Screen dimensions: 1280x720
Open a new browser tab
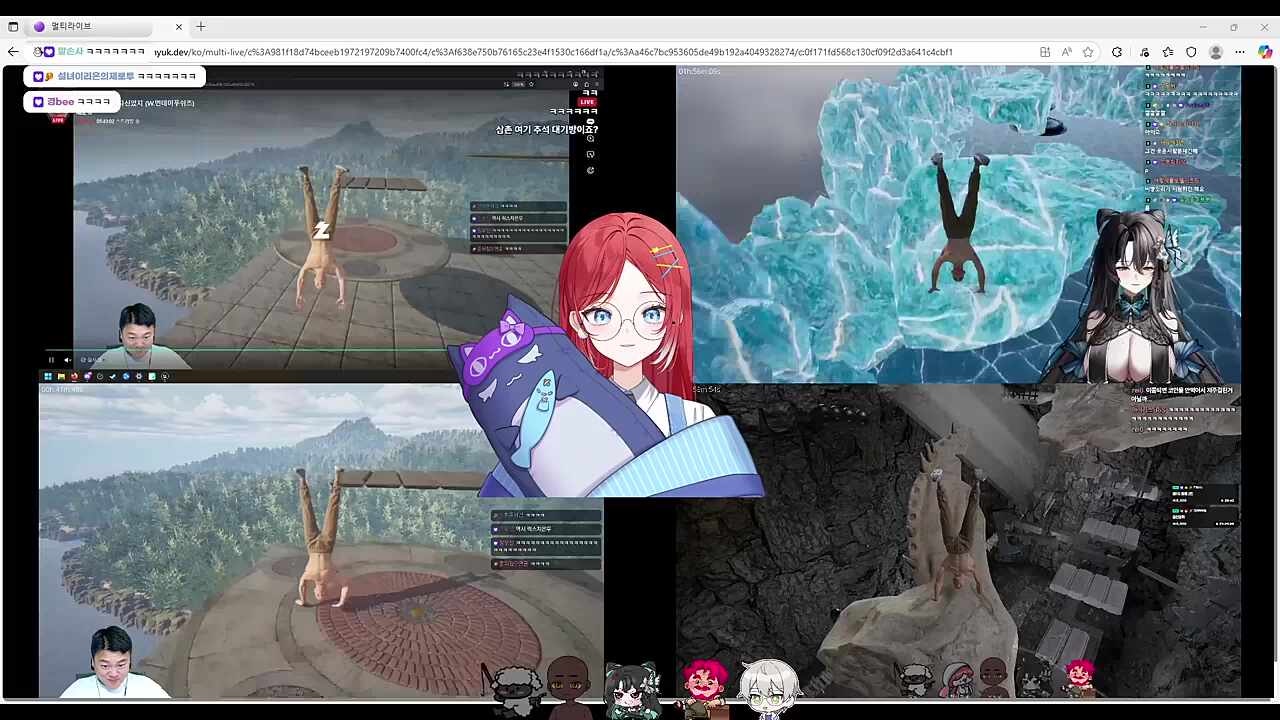pos(201,27)
